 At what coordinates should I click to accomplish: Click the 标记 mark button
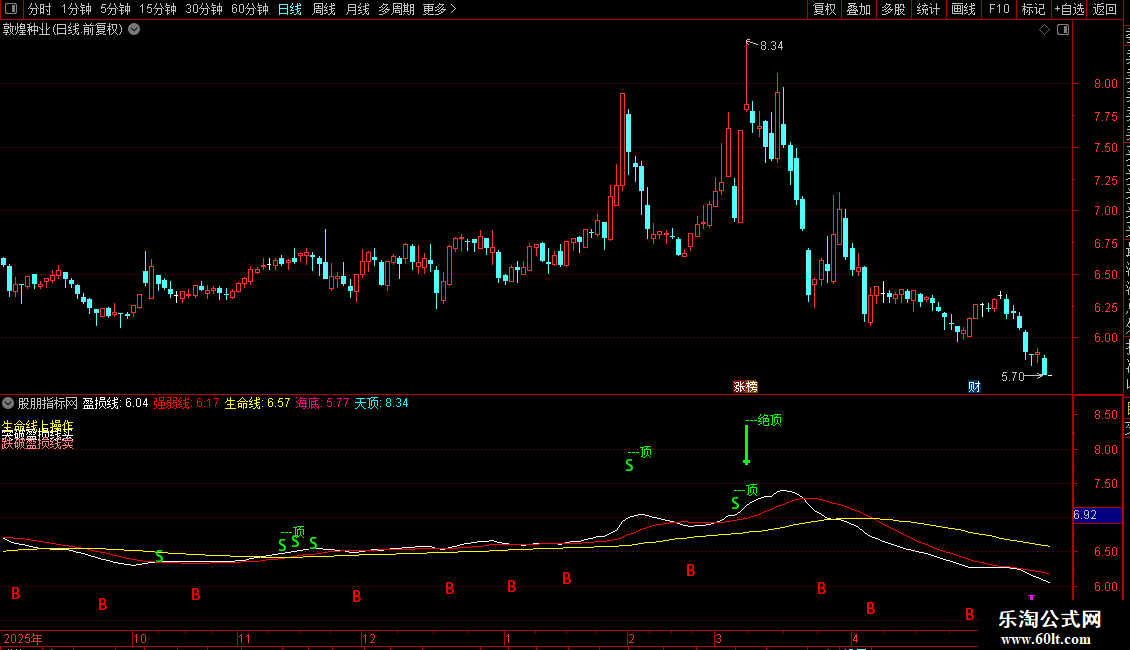1033,9
